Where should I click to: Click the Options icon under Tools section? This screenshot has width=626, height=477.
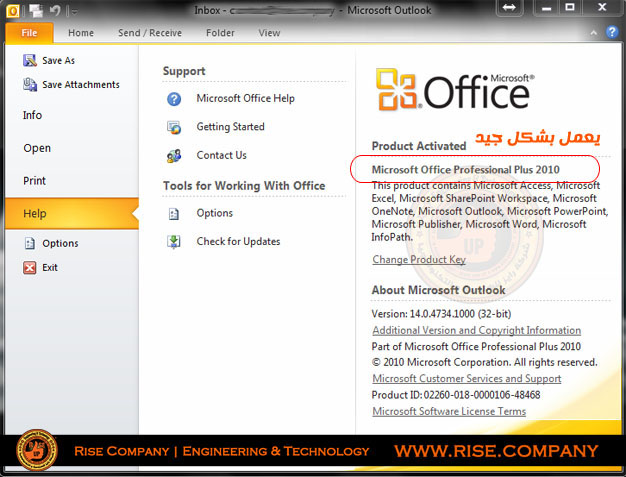[x=174, y=214]
